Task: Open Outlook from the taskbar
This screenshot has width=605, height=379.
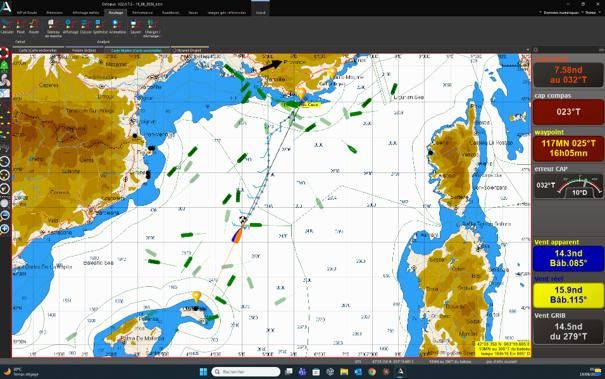Action: coord(358,372)
